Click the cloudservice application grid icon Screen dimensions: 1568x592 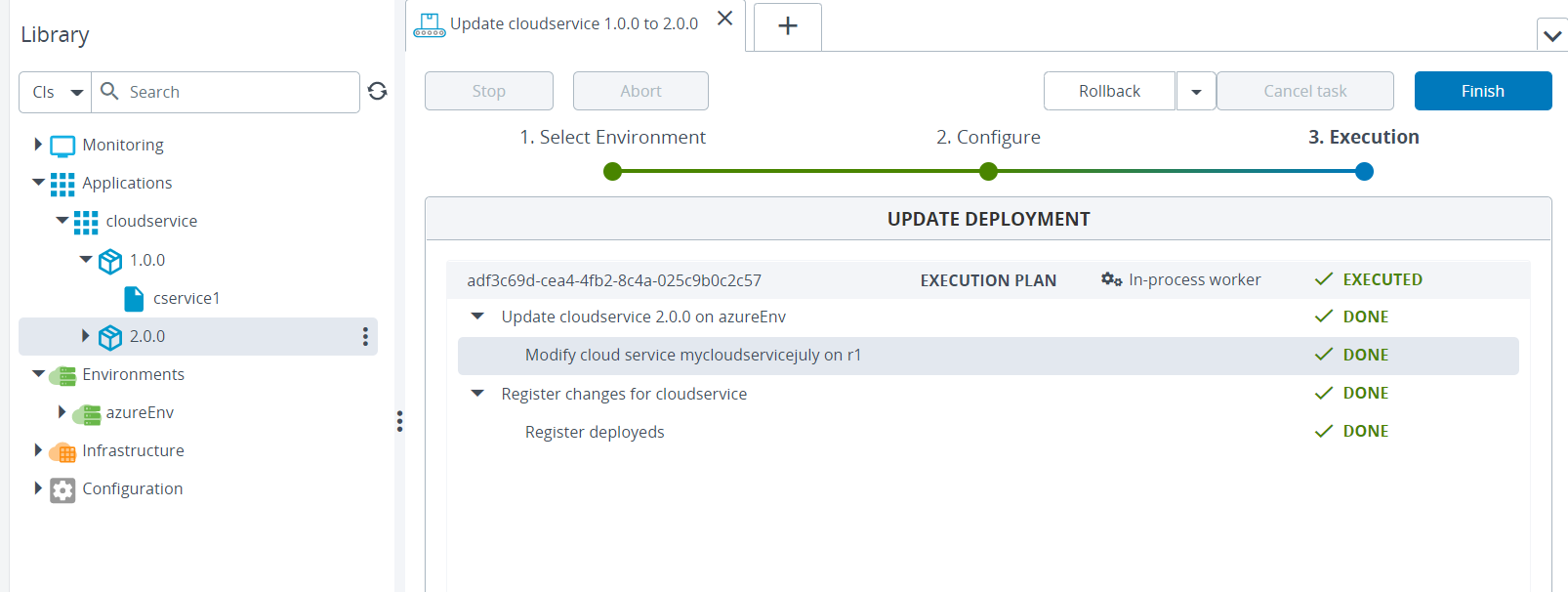click(85, 221)
